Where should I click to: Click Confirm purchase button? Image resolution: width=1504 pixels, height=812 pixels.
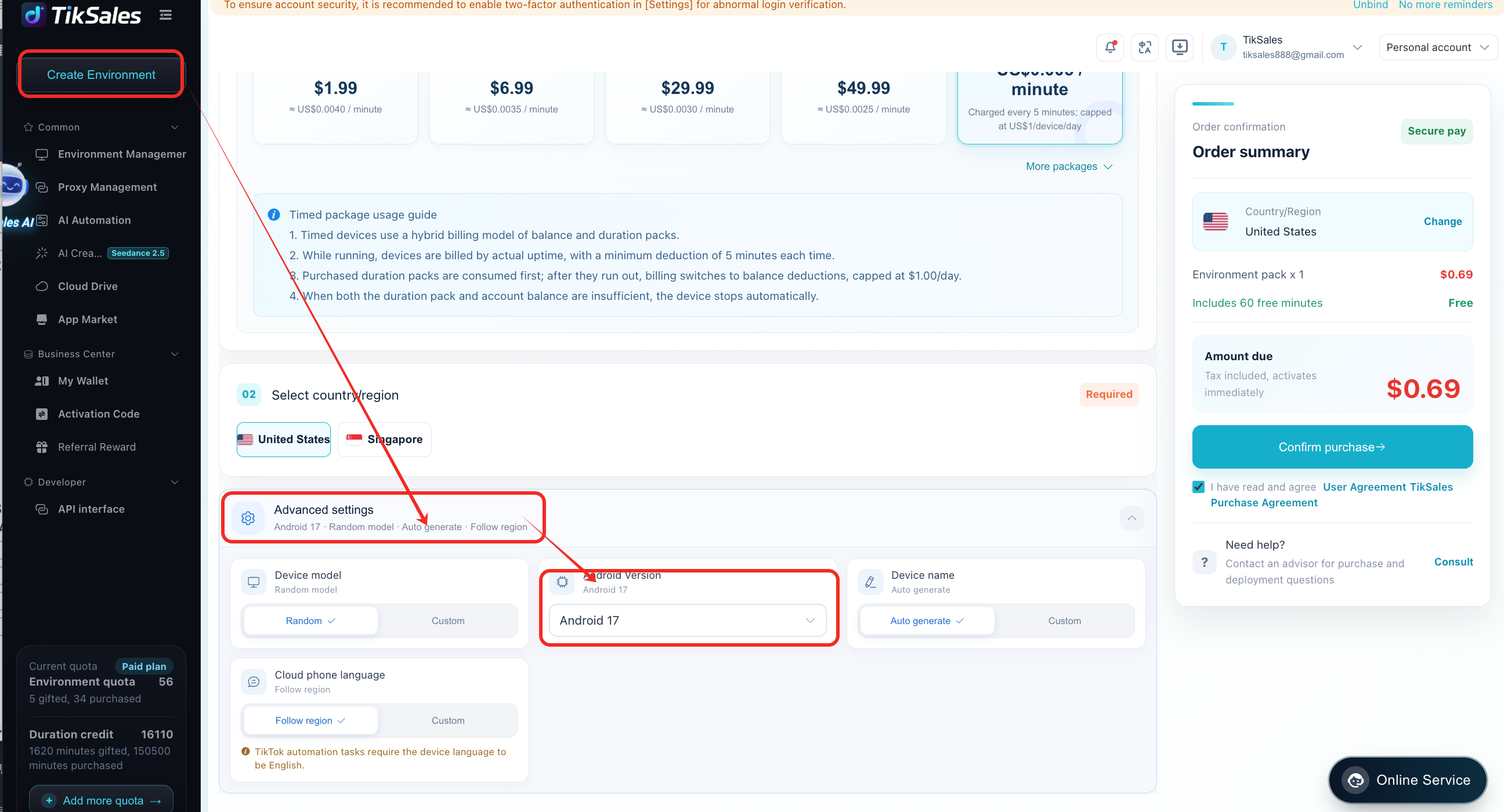point(1332,447)
